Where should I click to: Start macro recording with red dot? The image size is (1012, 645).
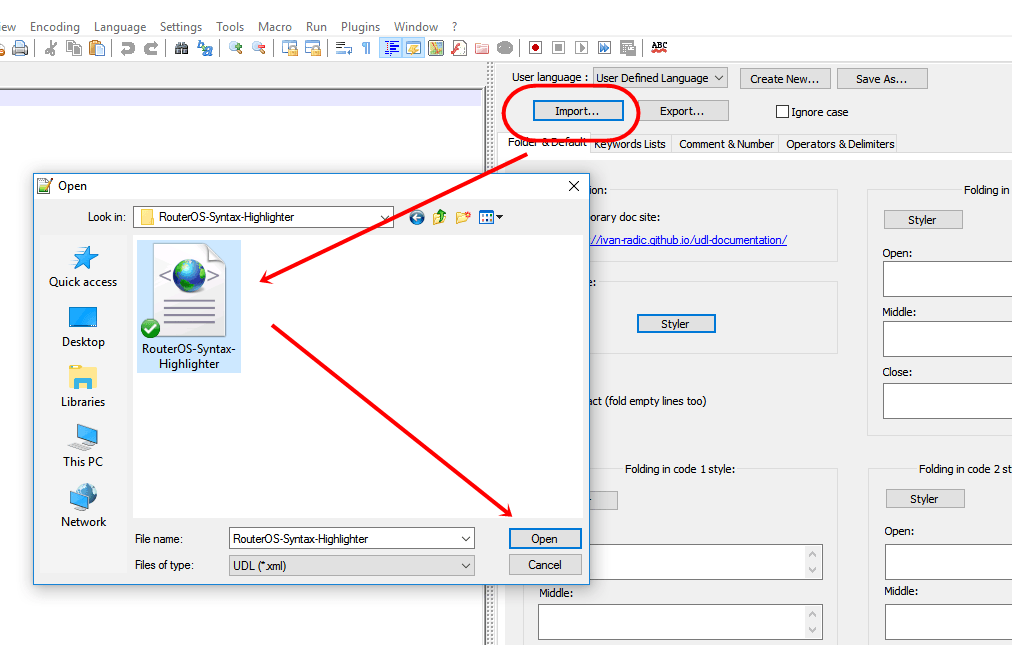[x=535, y=48]
